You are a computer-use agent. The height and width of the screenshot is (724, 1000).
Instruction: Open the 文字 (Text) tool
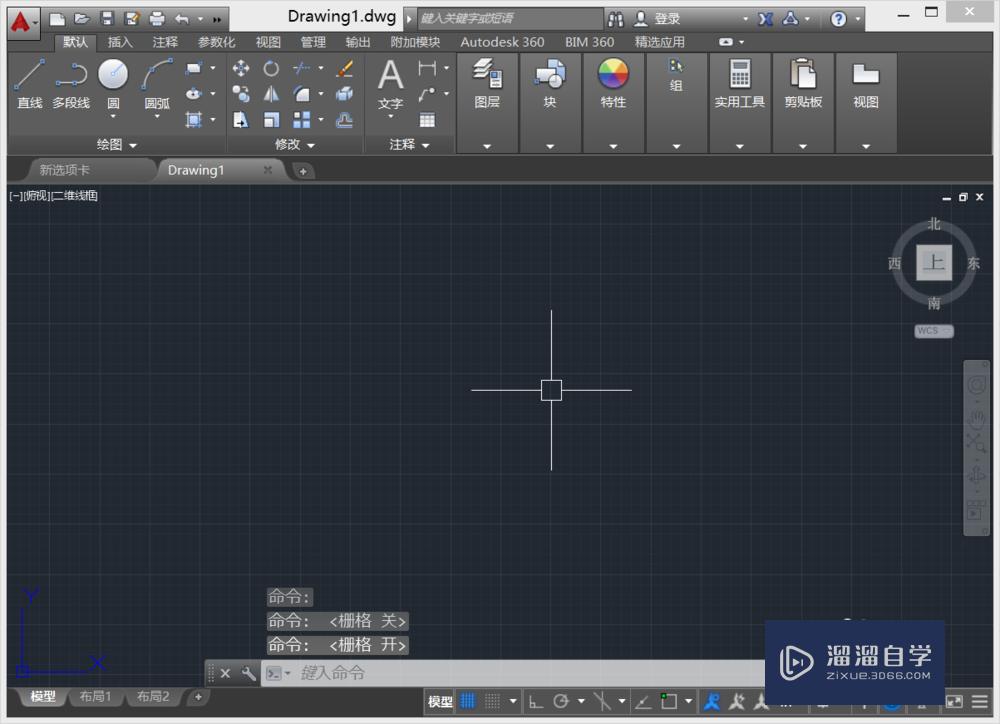click(389, 80)
